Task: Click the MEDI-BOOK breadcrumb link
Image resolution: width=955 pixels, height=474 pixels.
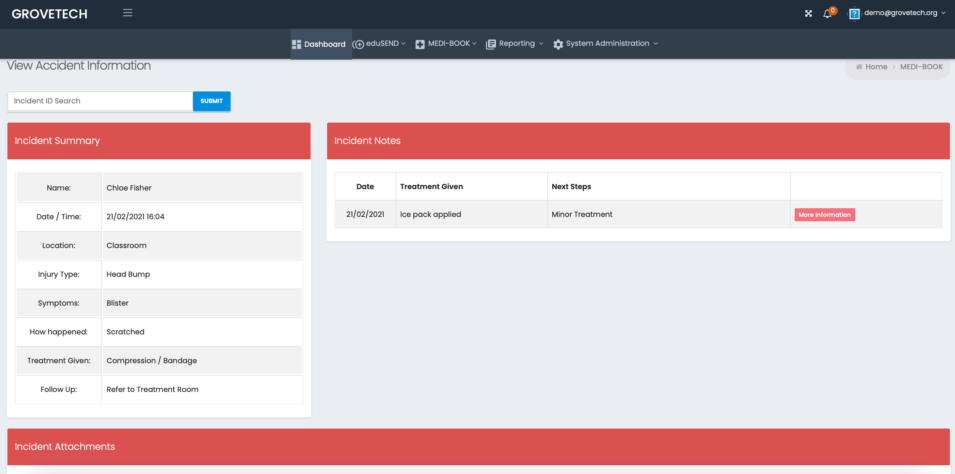Action: click(921, 67)
